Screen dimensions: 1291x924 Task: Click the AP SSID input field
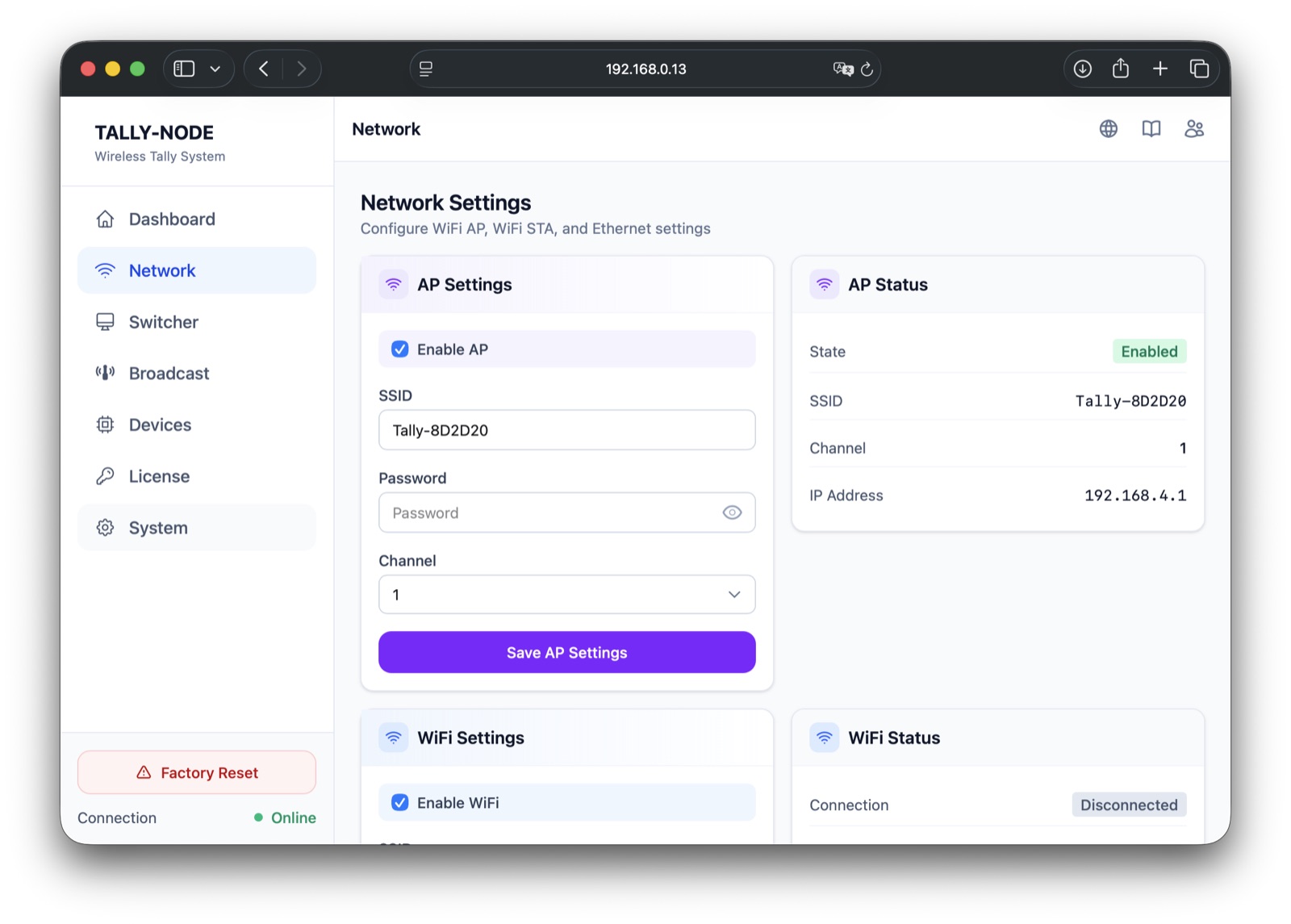[x=567, y=430]
